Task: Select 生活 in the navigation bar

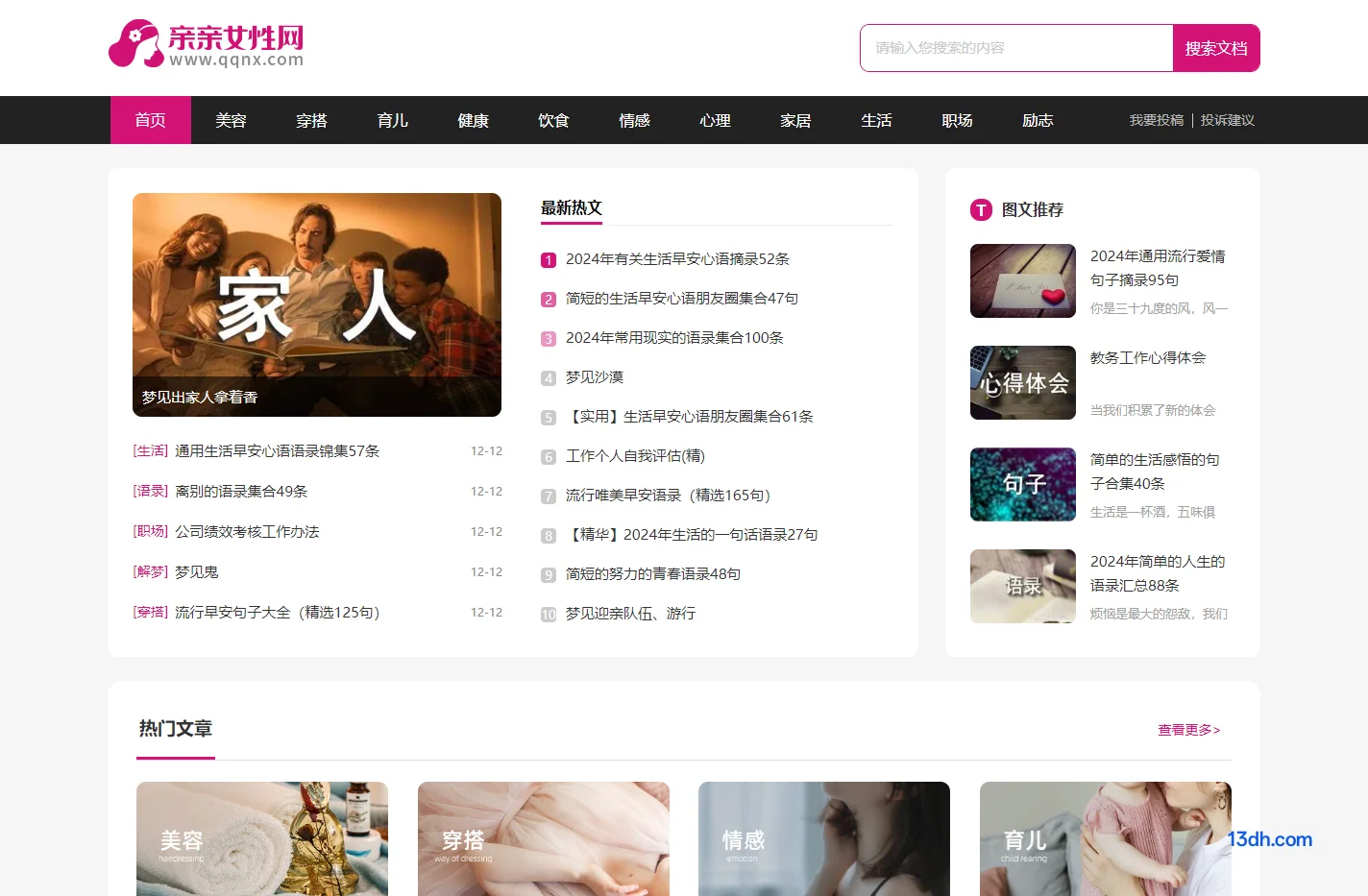Action: [x=877, y=120]
